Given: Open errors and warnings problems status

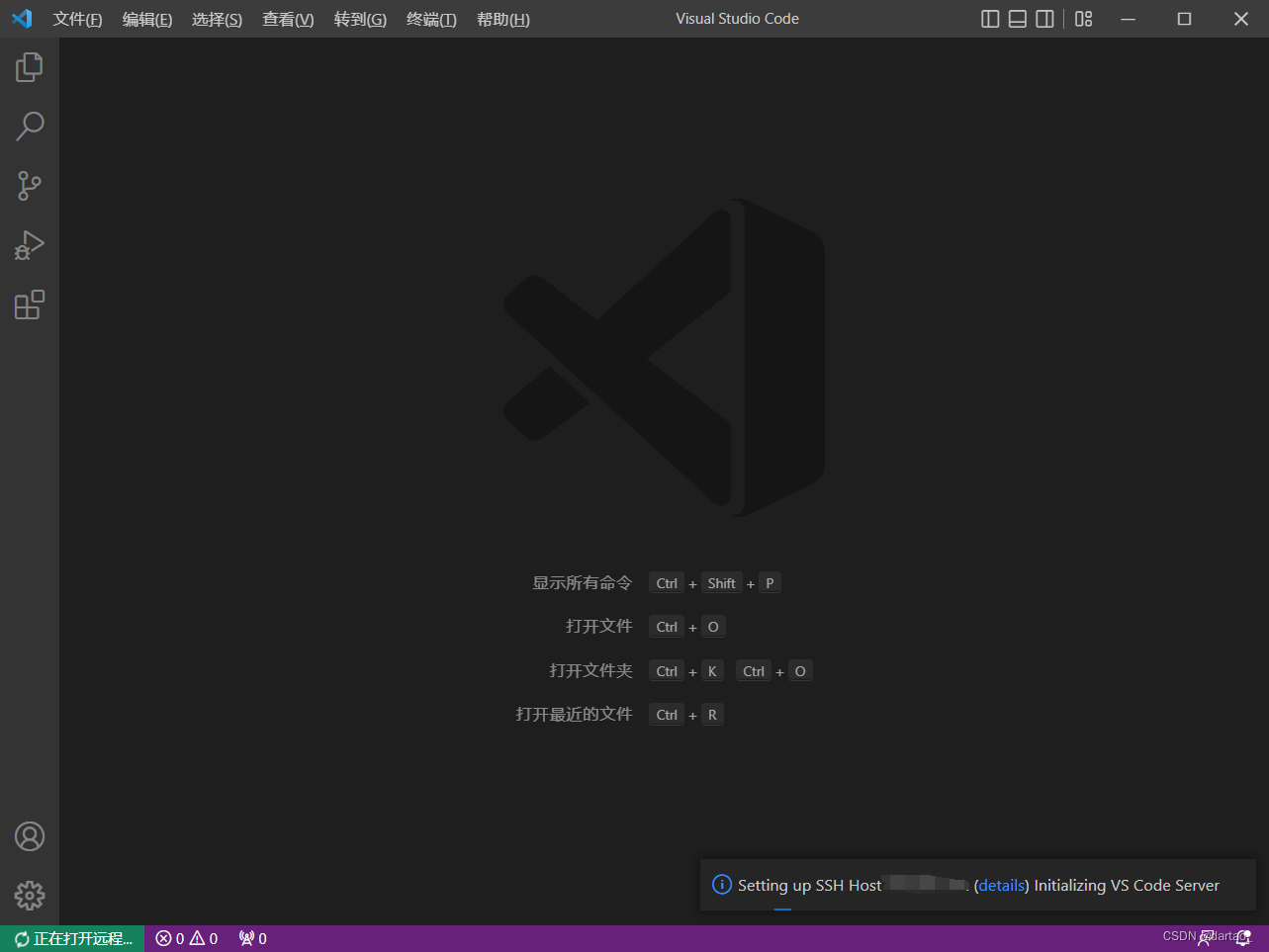Looking at the screenshot, I should click(187, 939).
